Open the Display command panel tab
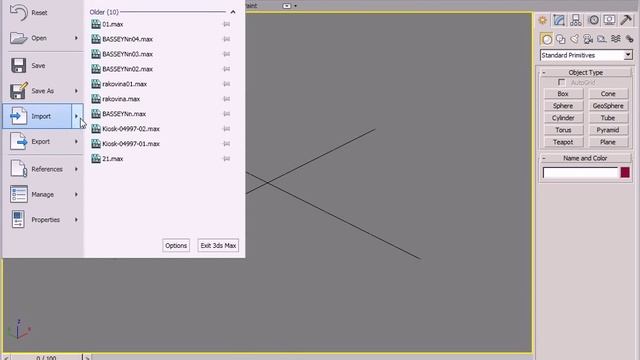This screenshot has height=360, width=640. point(610,20)
